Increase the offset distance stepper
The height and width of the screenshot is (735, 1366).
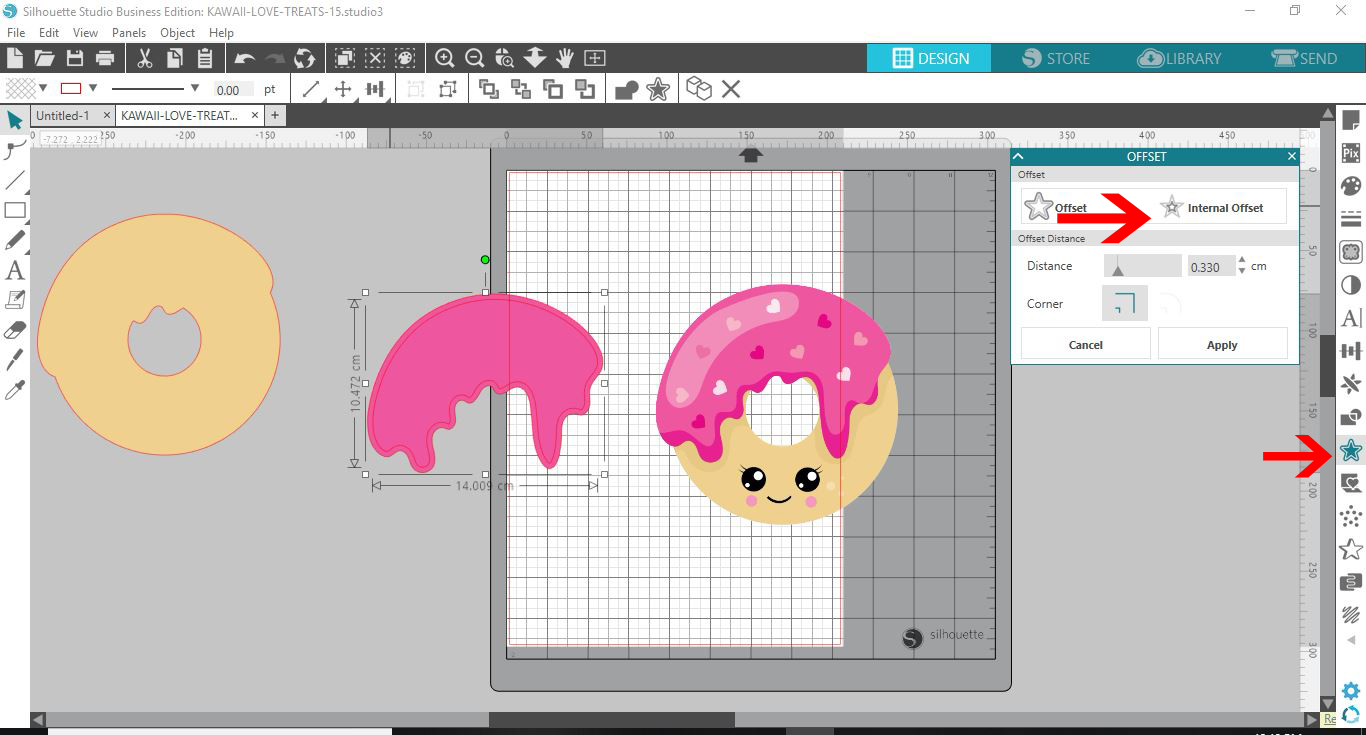coord(1242,261)
